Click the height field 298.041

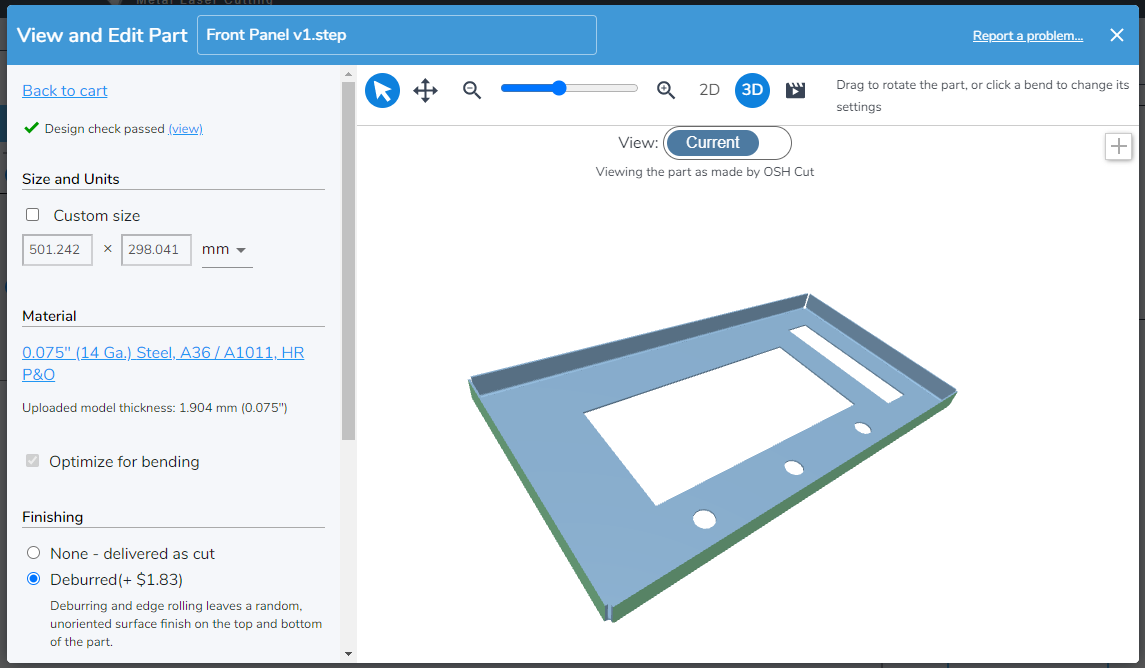tap(156, 250)
